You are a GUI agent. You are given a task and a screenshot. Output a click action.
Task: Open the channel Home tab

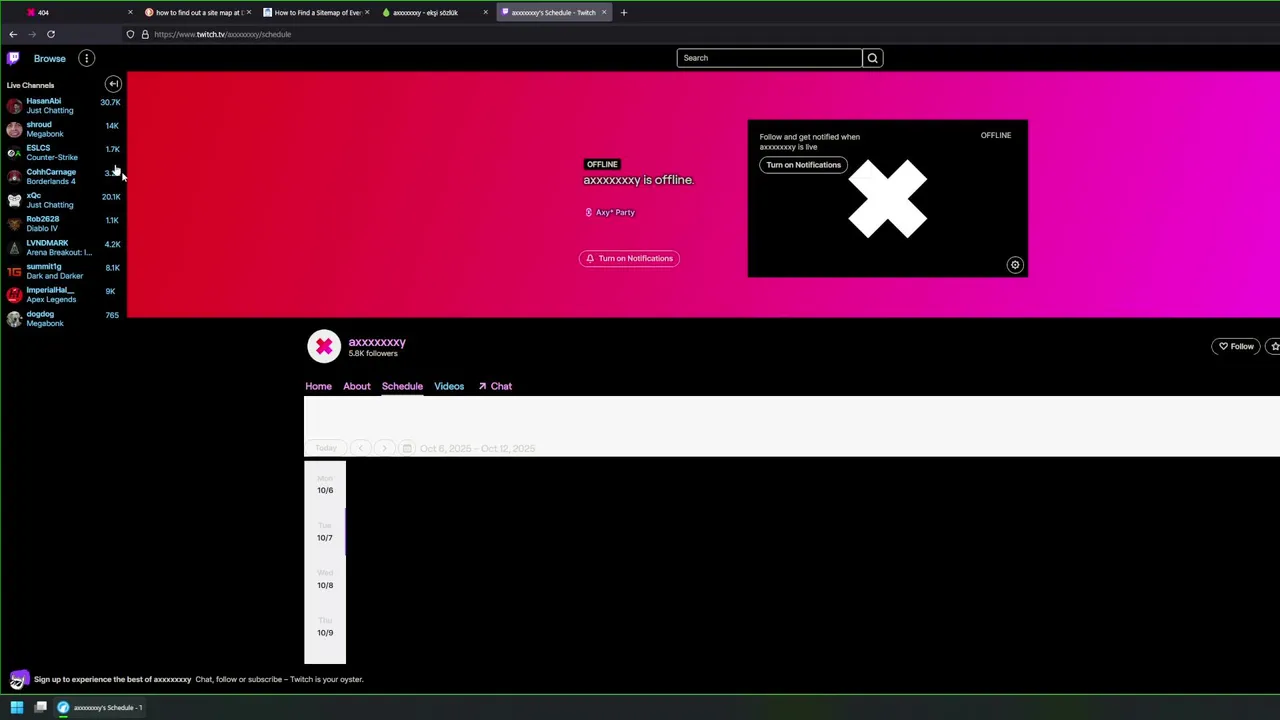[318, 386]
